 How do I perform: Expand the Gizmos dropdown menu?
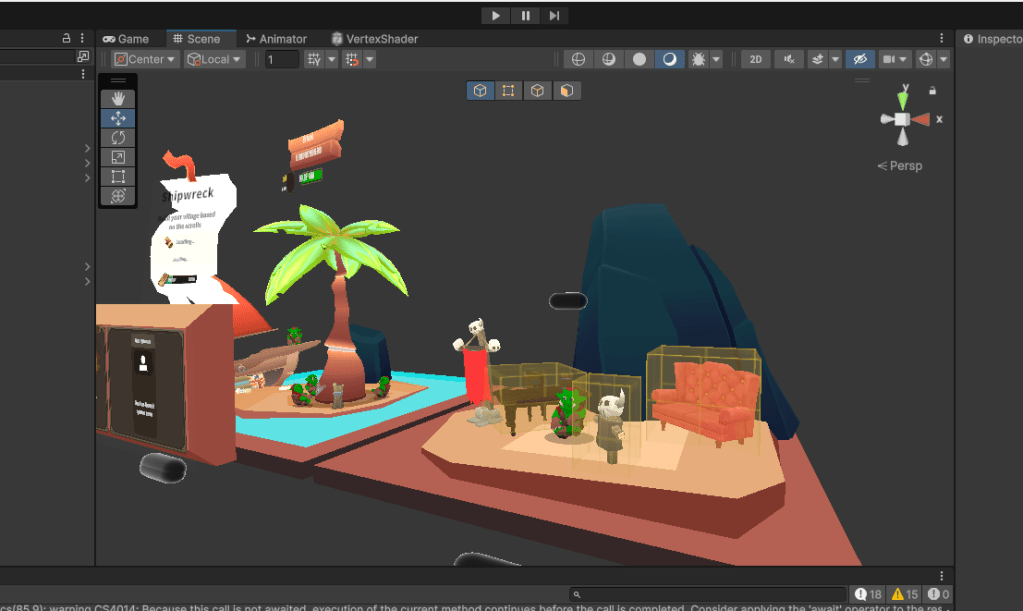pyautogui.click(x=942, y=59)
